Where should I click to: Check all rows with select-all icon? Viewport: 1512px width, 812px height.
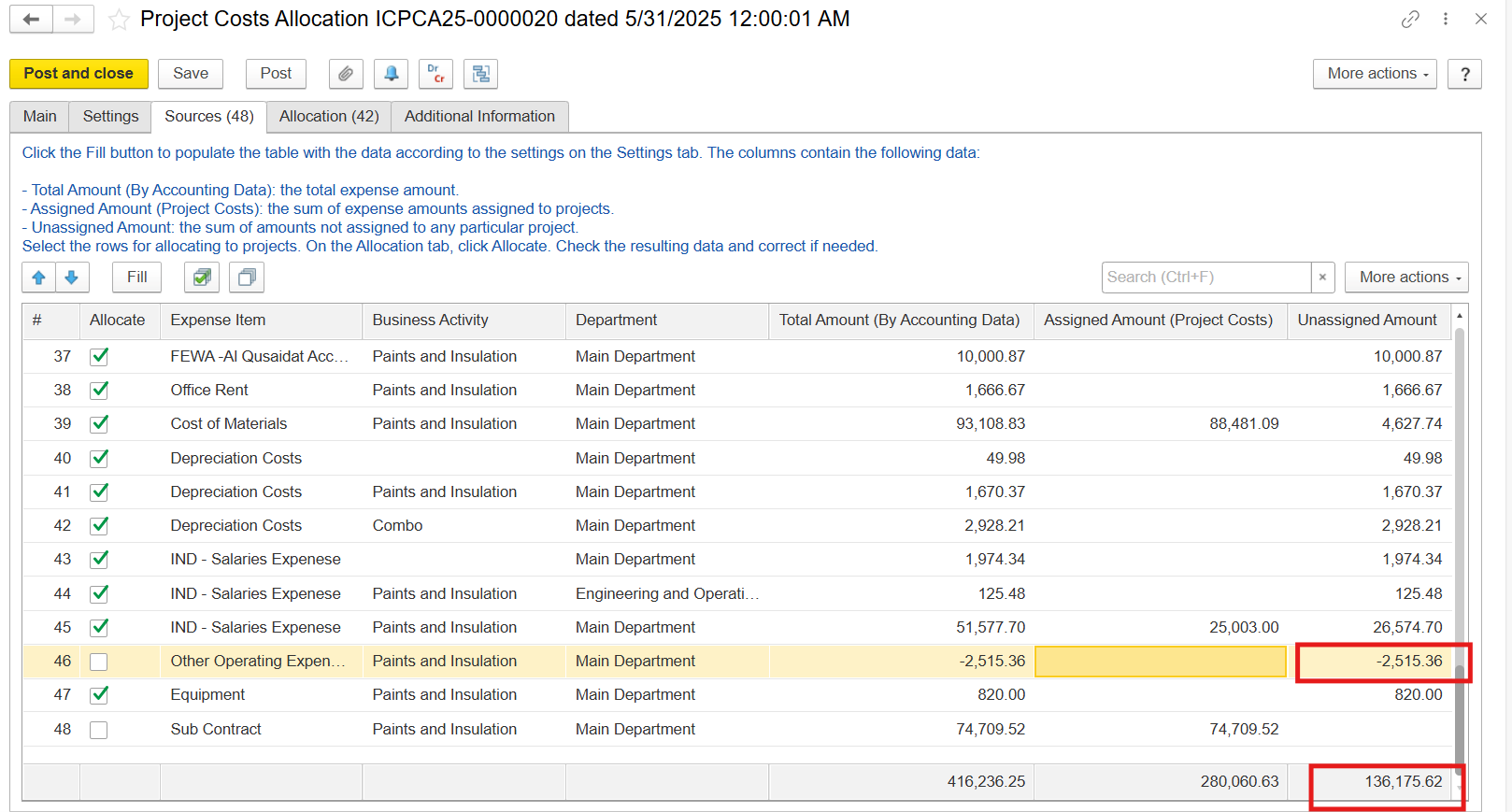coord(202,278)
